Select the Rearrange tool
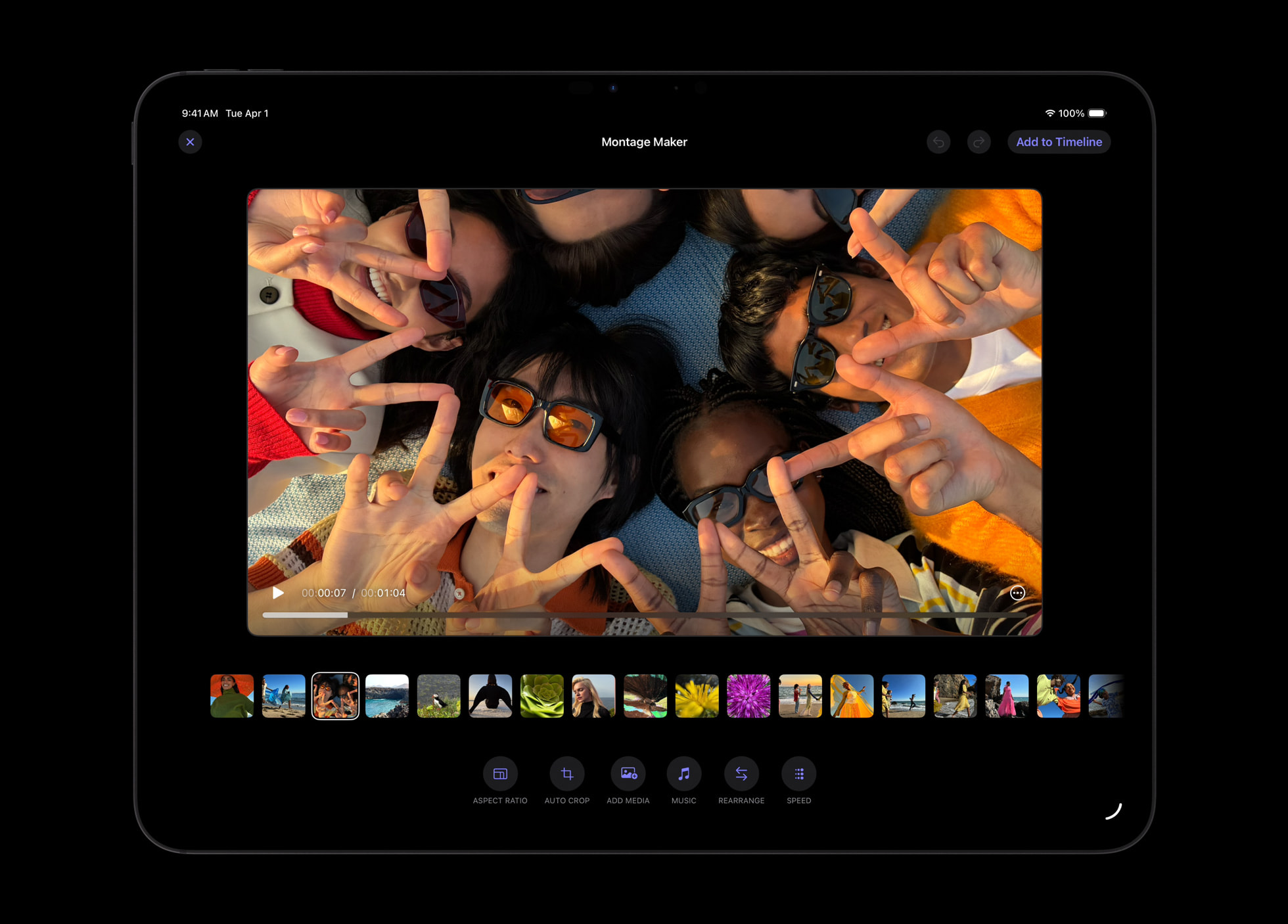The width and height of the screenshot is (1288, 924). 741,774
